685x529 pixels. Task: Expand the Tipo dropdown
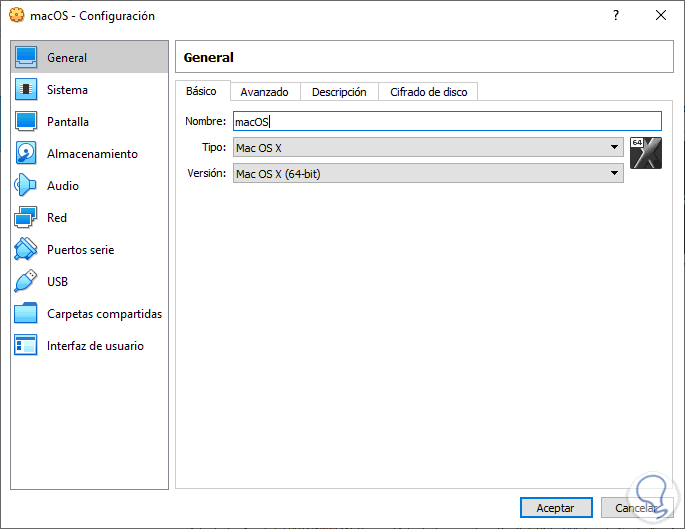click(x=427, y=148)
